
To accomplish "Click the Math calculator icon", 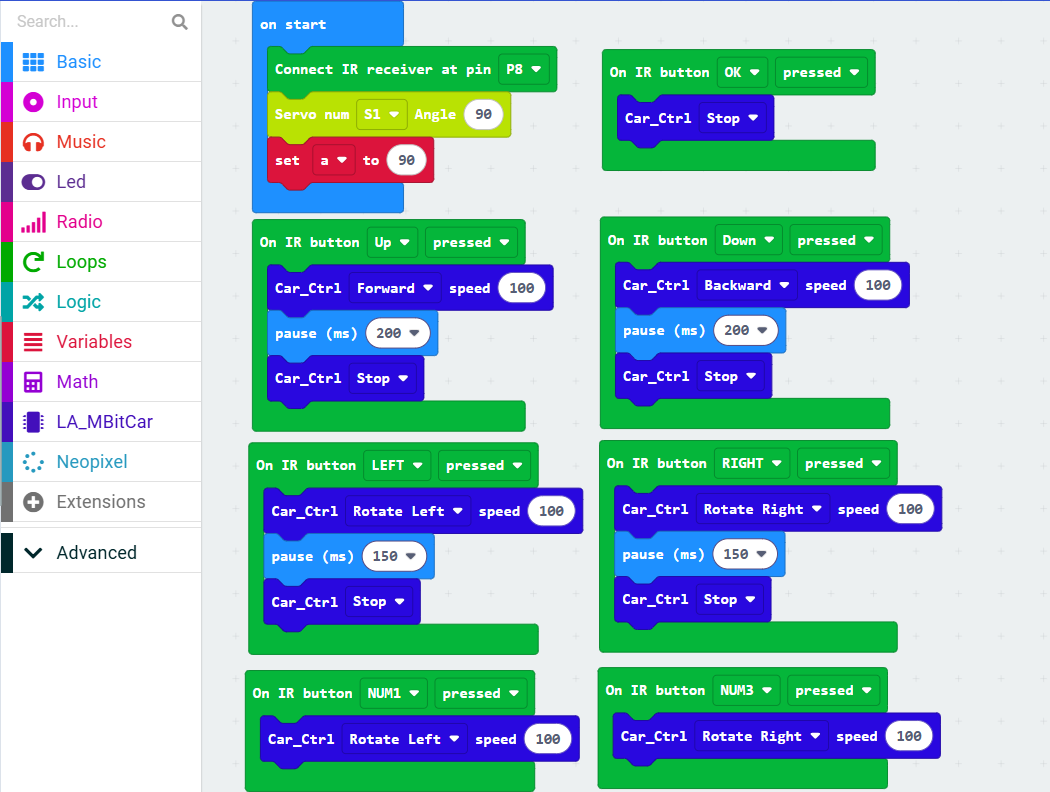I will [x=33, y=382].
